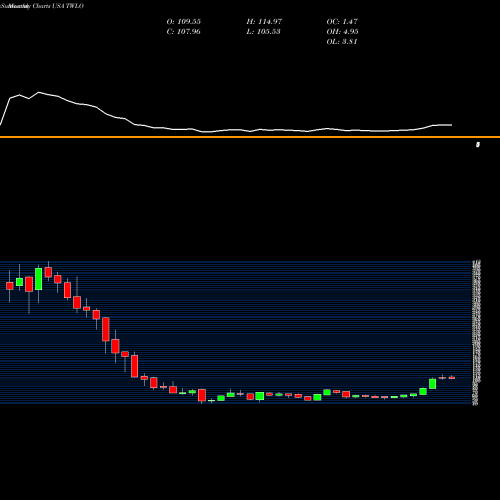Click the tallest green candlestick near the chart peak
This screenshot has height=500, width=500.
click(39, 279)
